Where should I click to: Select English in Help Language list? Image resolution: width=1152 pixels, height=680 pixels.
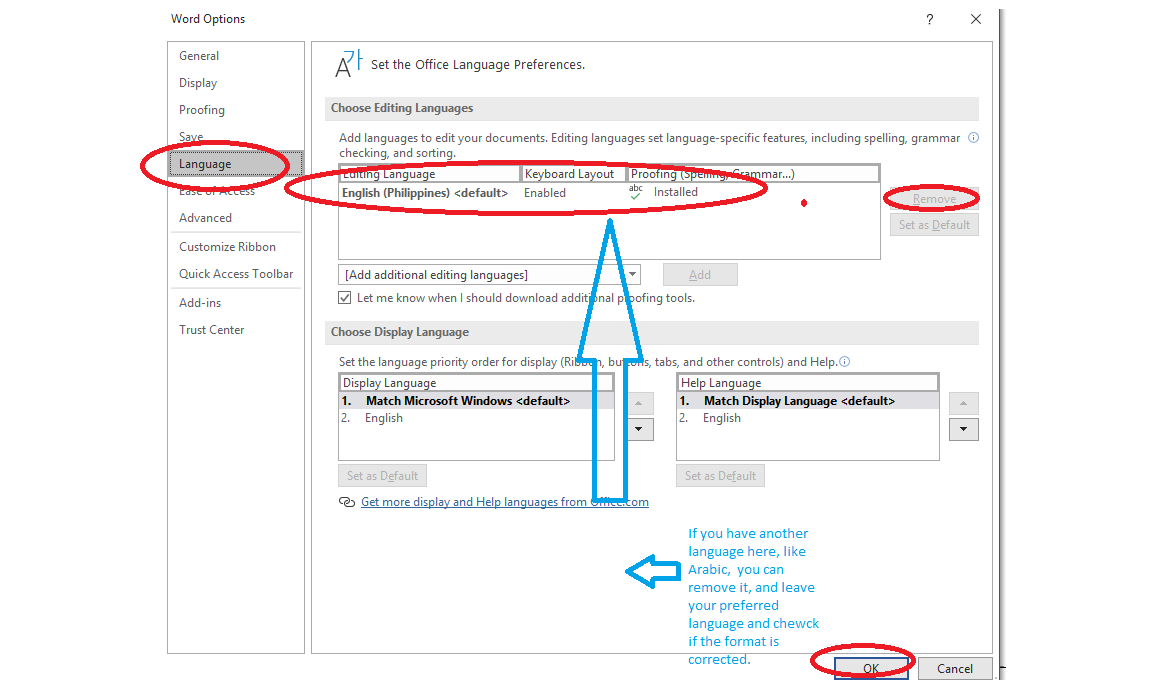(x=807, y=418)
